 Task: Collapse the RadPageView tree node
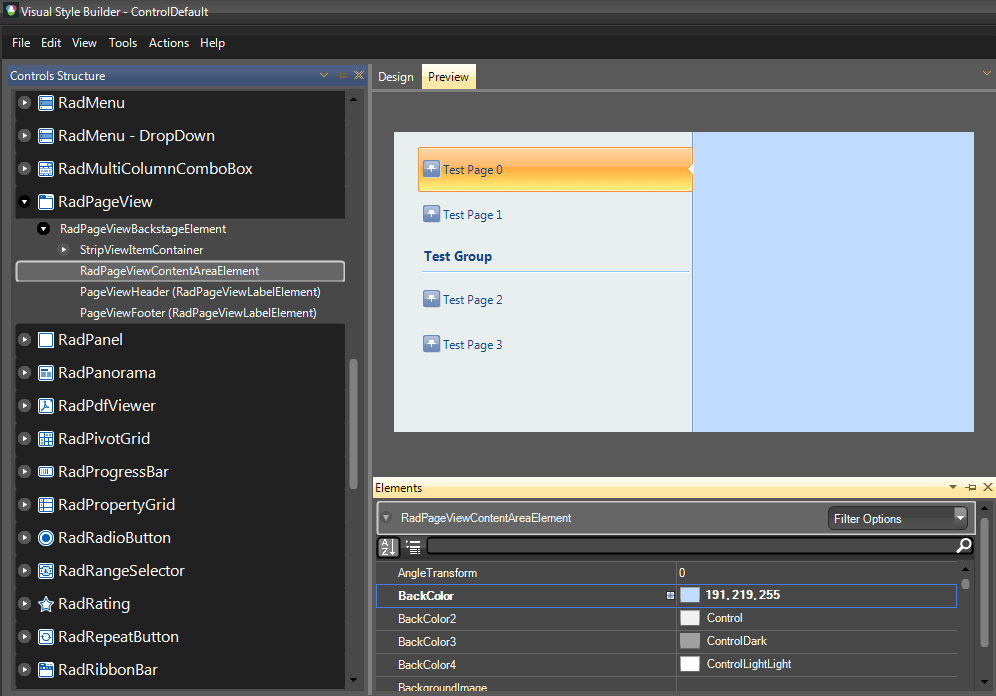tap(23, 201)
